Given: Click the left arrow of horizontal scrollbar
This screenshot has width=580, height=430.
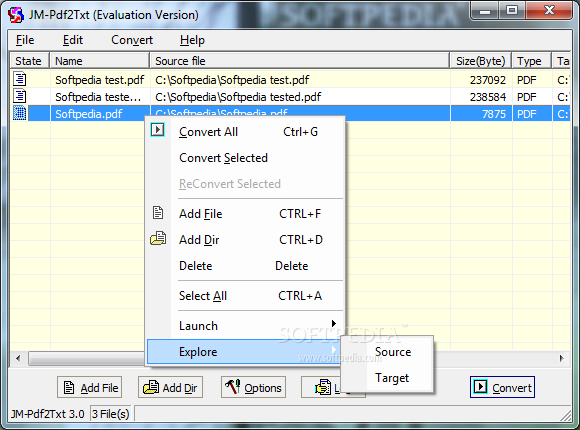Looking at the screenshot, I should click(x=18, y=358).
